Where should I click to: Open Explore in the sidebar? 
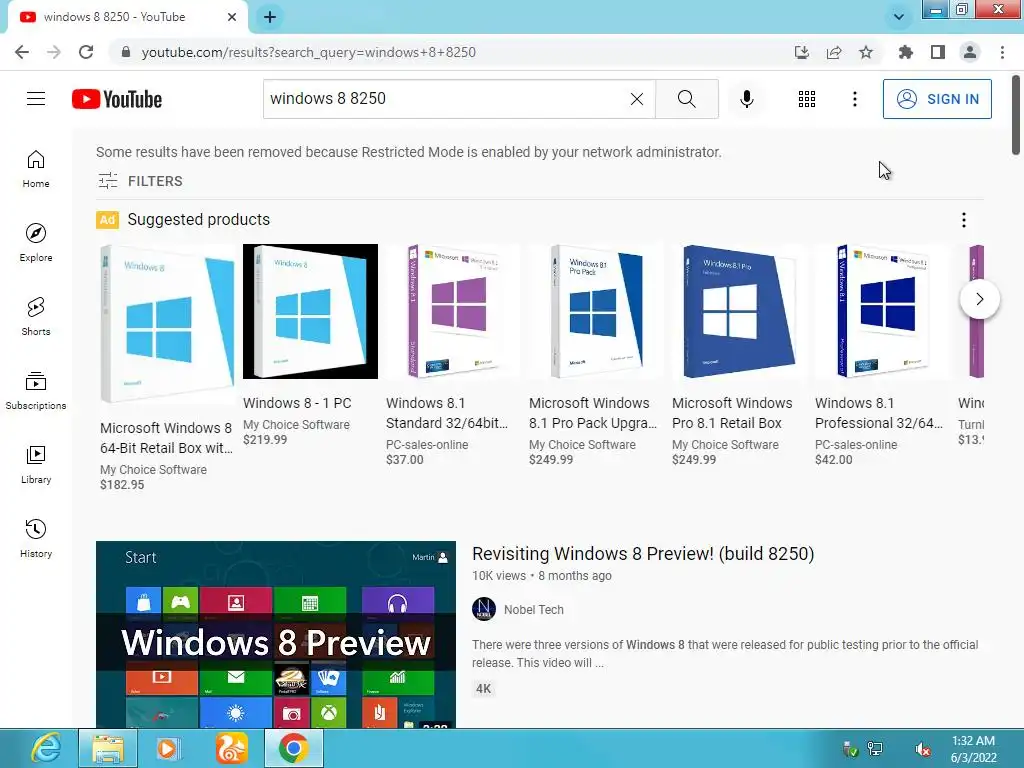(x=36, y=242)
